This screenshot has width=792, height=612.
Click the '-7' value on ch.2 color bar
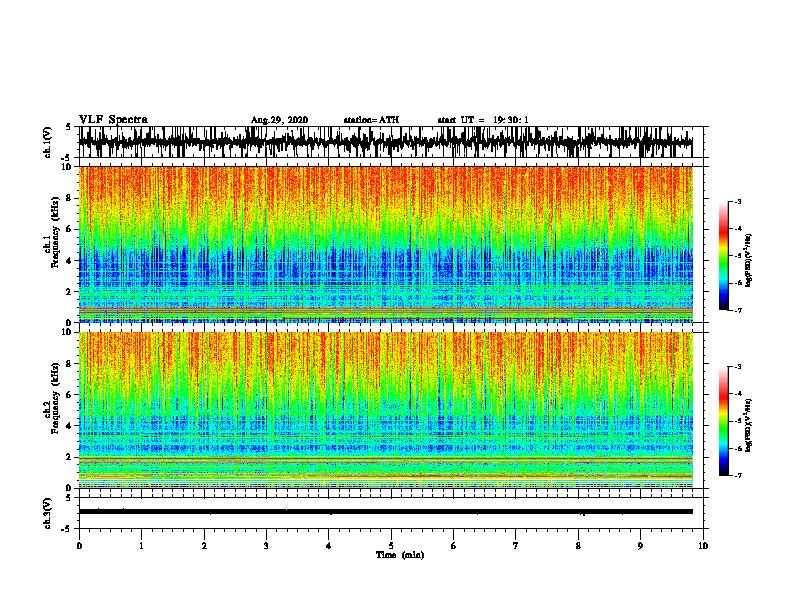click(x=737, y=476)
